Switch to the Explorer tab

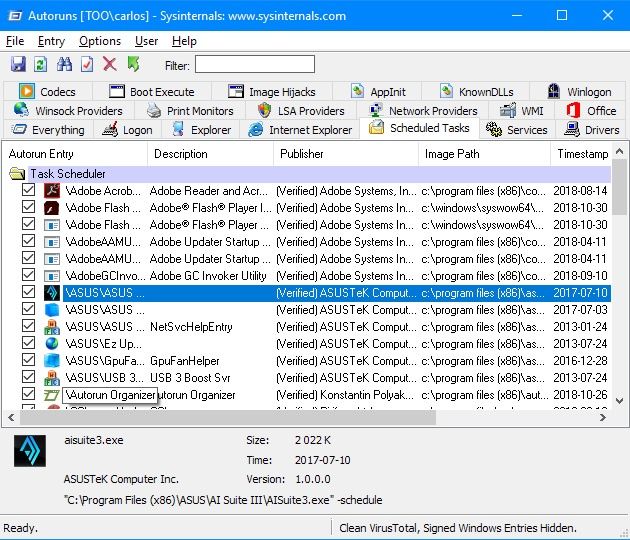[x=201, y=130]
